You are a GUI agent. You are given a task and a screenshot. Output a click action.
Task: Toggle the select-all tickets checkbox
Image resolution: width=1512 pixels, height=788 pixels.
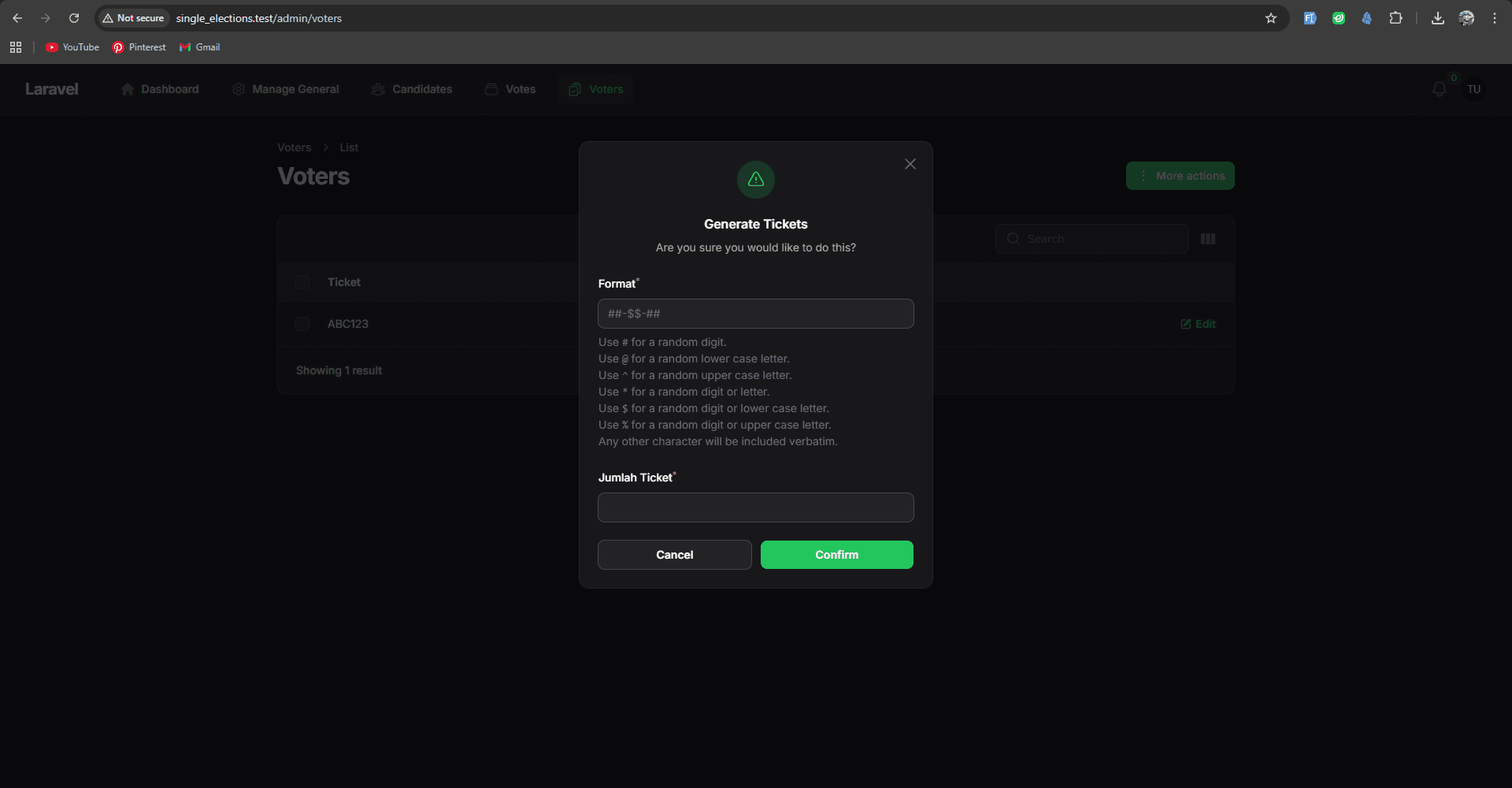click(302, 282)
